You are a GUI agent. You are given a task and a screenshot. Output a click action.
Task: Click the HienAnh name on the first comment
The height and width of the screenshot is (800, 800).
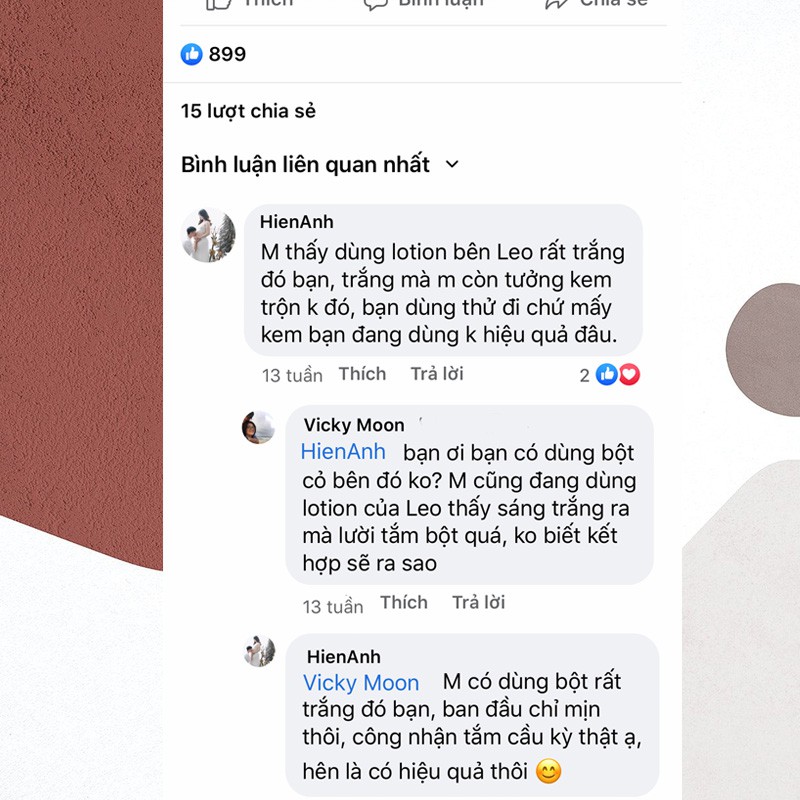[x=296, y=222]
